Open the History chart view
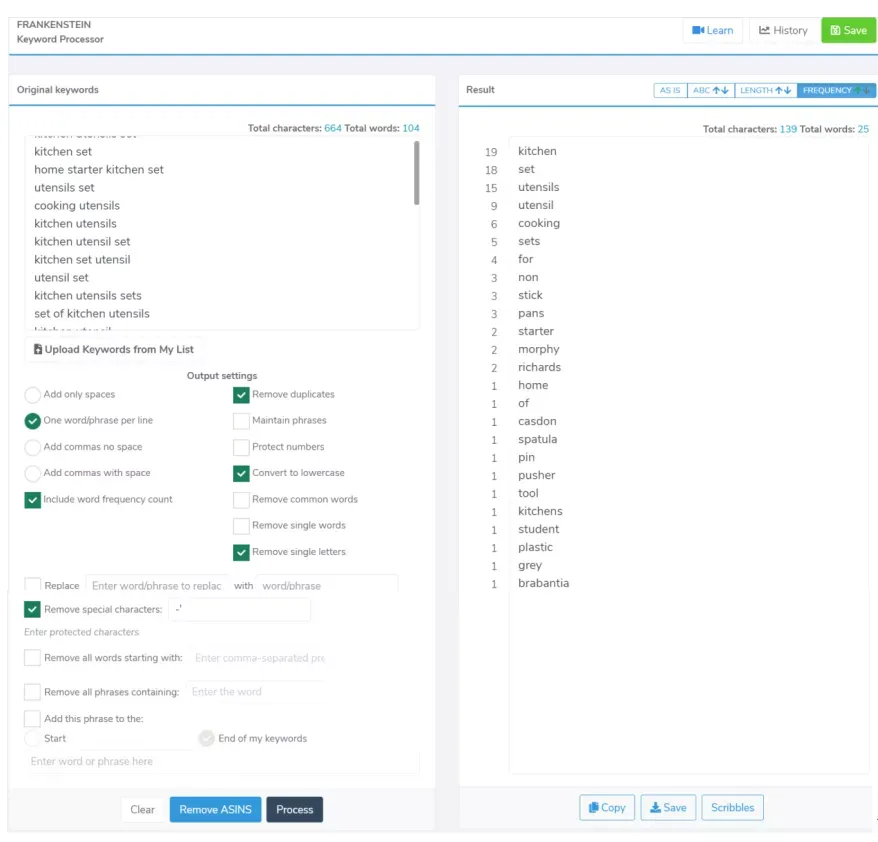 pyautogui.click(x=783, y=30)
